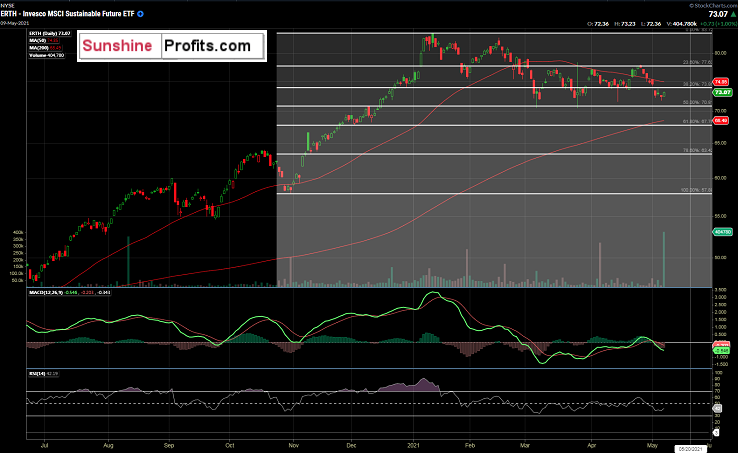Screen dimensions: 738x453
Task: Click the tall green volume bar in May
Action: click(664, 259)
